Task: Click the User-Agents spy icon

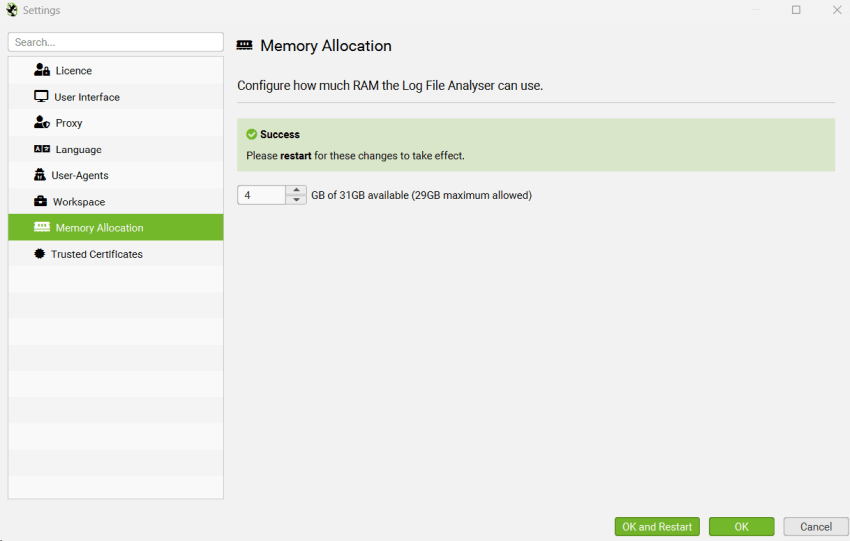Action: click(x=40, y=175)
